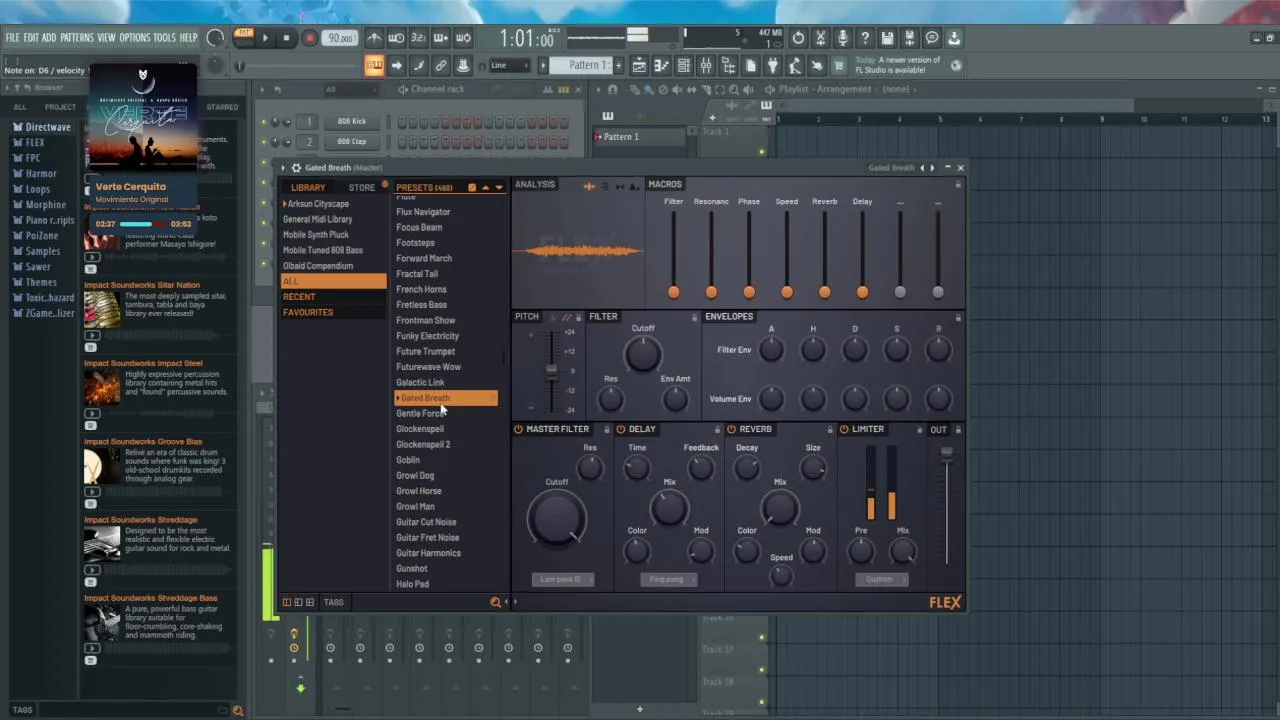Open the piano roll view icon
Viewport: 1280px width, 720px height.
click(661, 65)
